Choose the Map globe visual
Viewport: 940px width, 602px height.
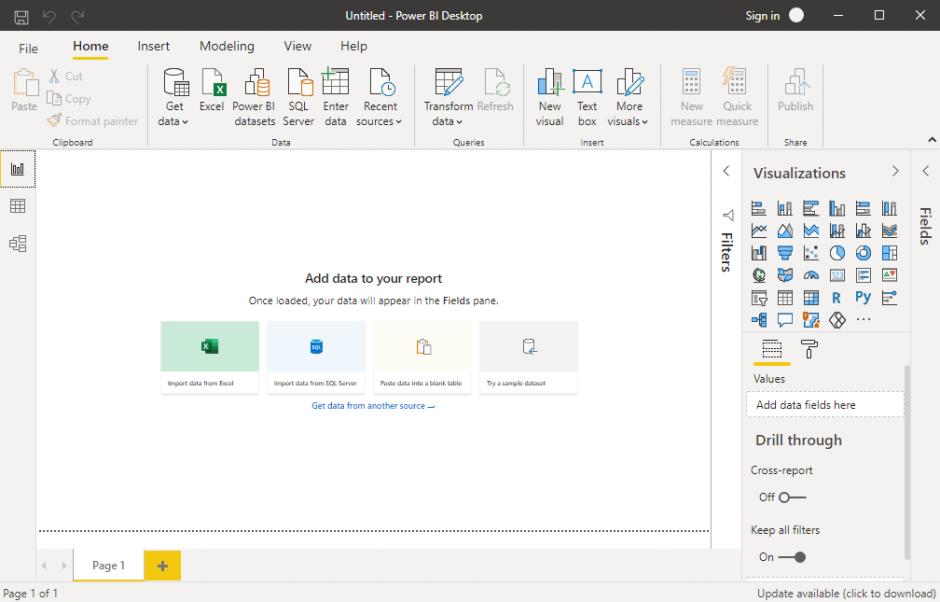click(758, 275)
